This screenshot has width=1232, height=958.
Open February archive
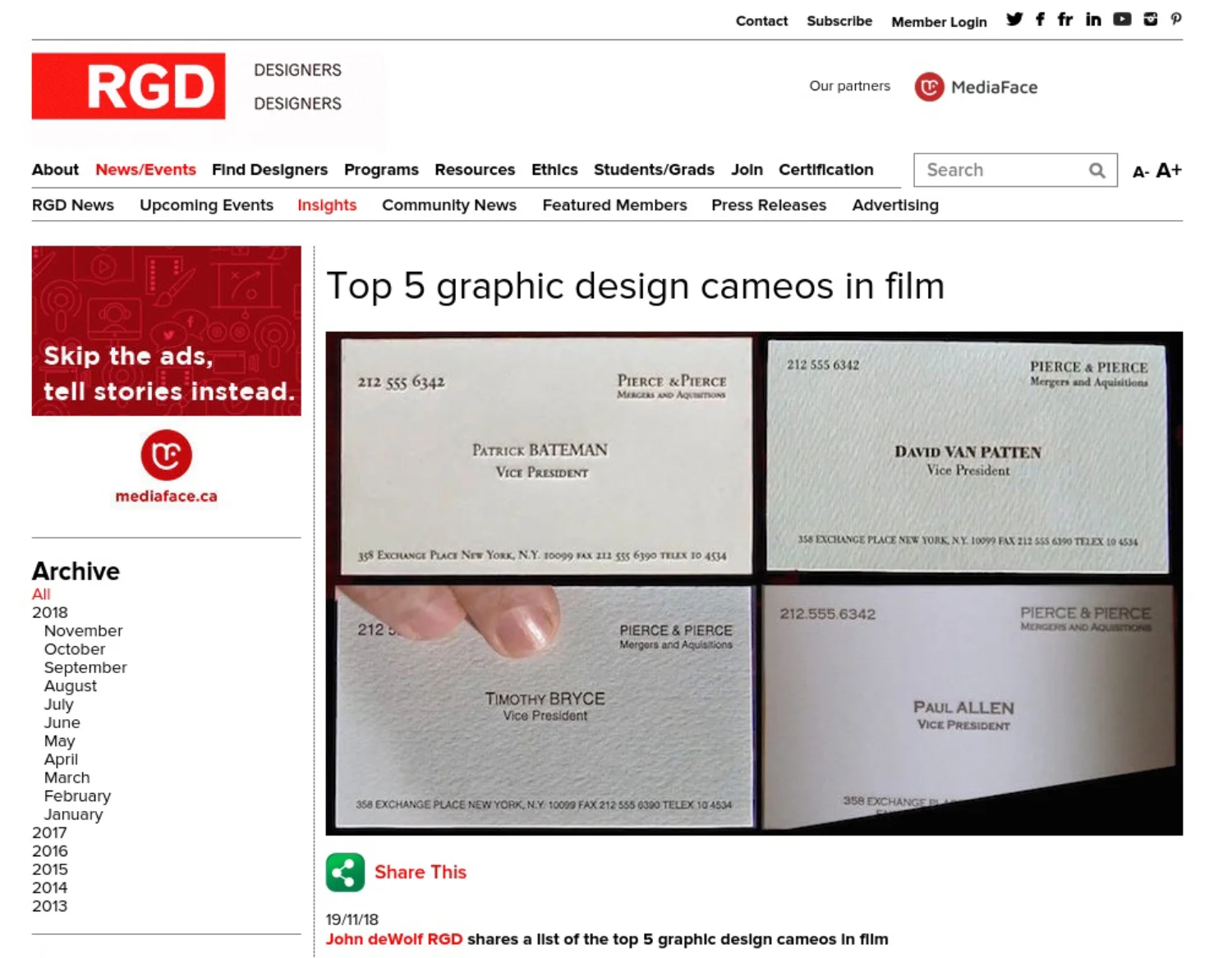(77, 796)
